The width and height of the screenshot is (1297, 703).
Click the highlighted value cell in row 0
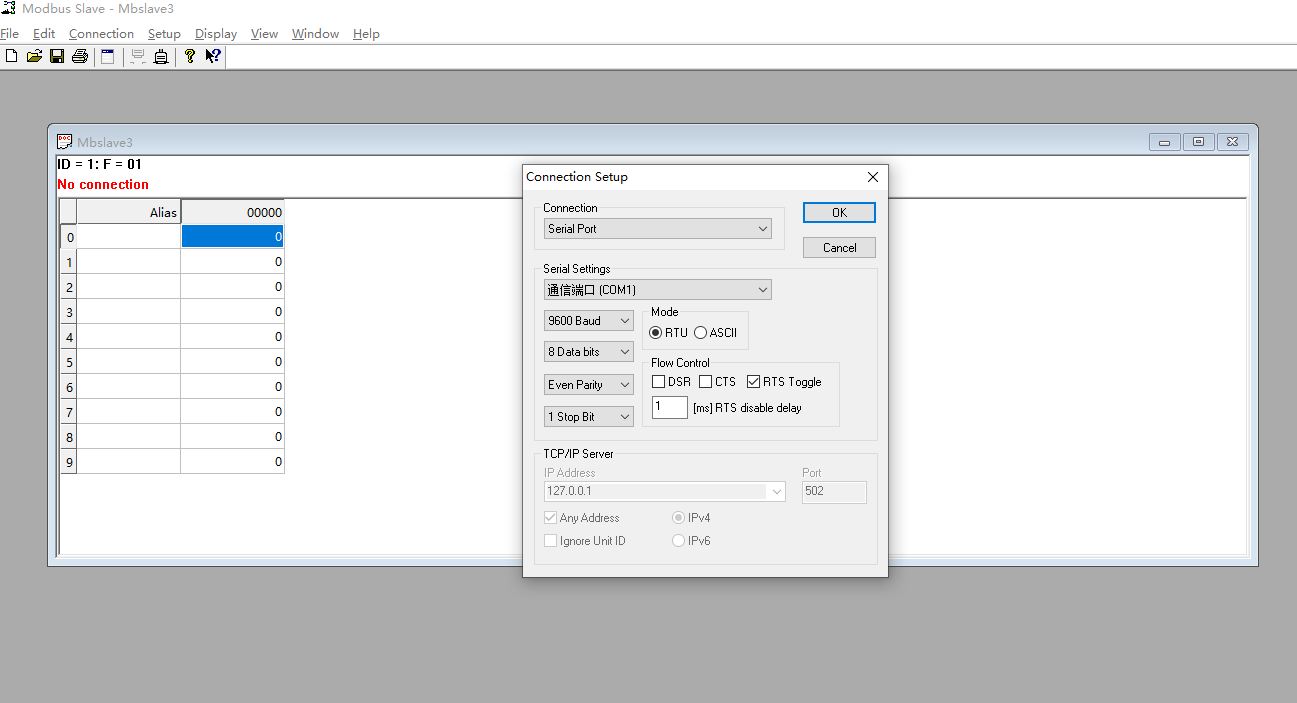[x=232, y=237]
